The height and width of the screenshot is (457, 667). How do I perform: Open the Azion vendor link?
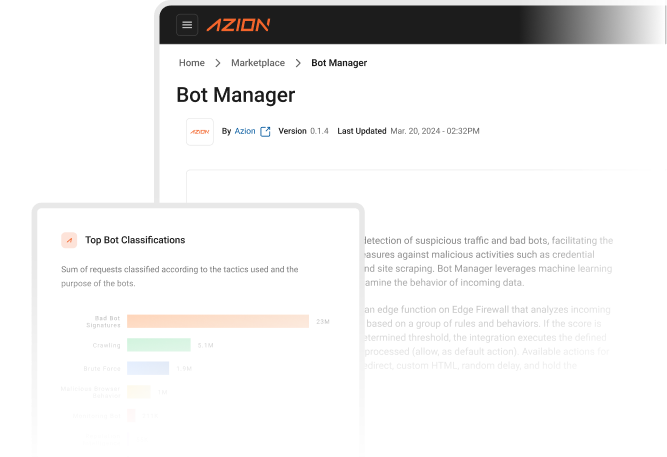pos(245,131)
